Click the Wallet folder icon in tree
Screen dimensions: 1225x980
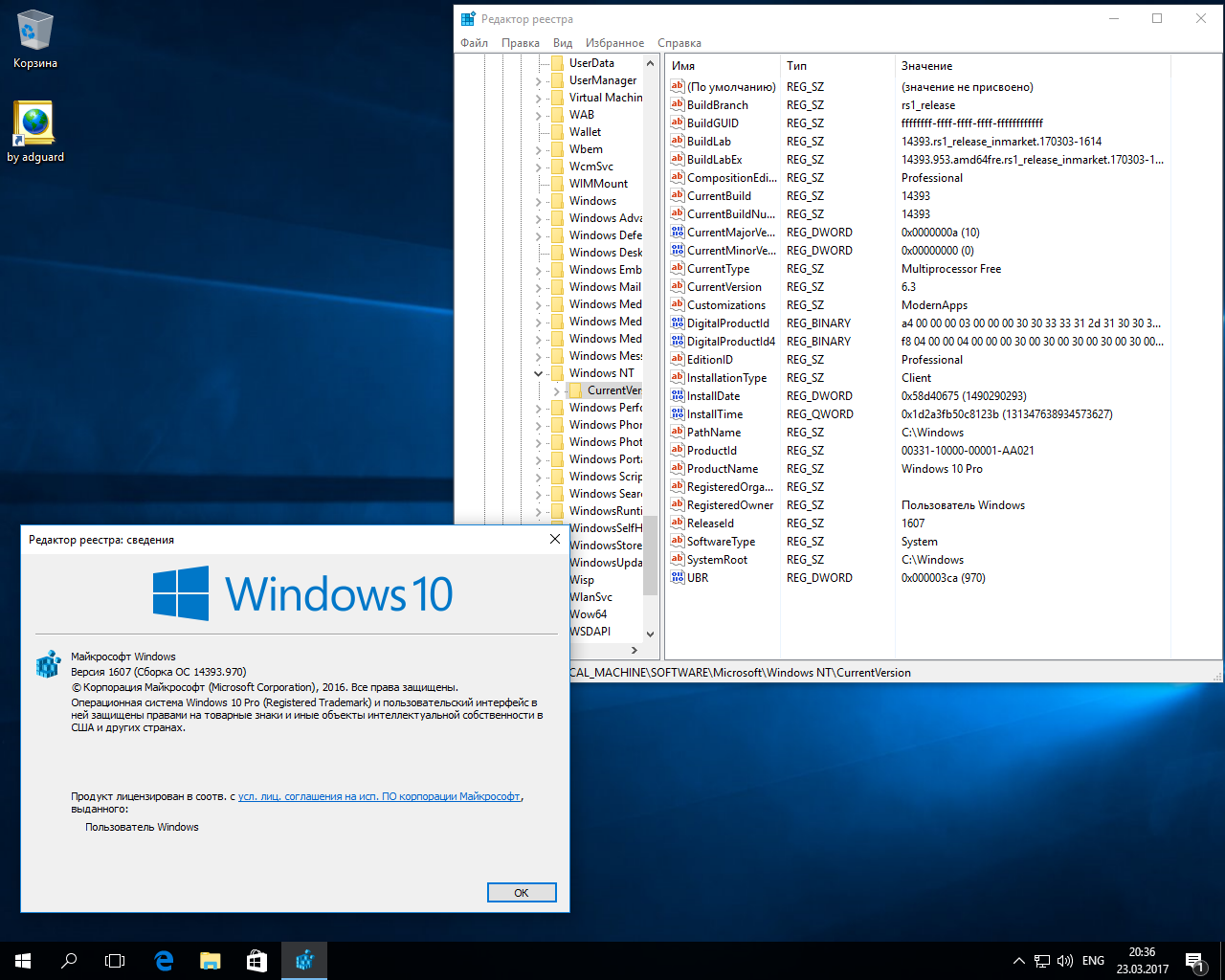(557, 132)
